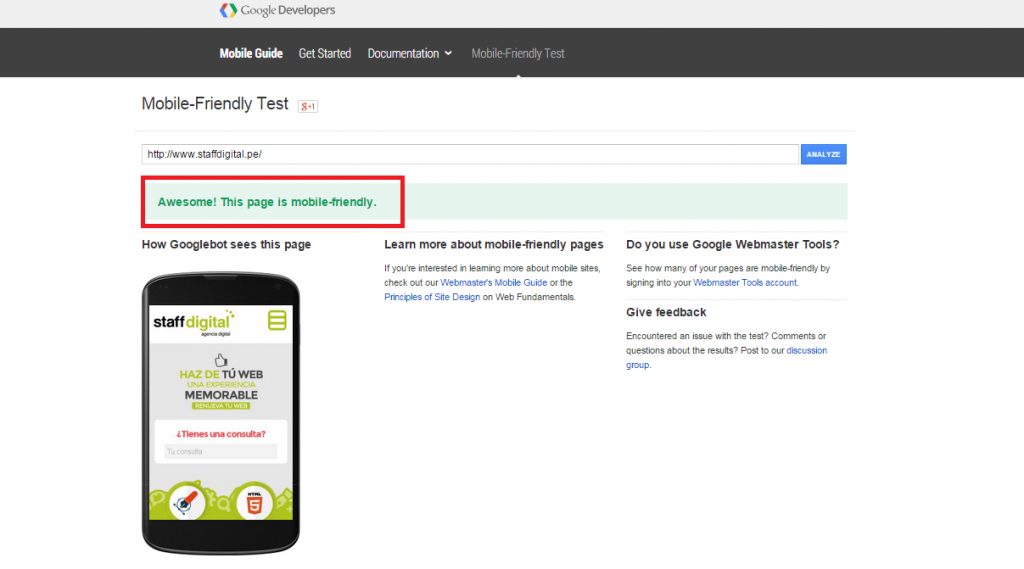Viewport: 1024px width, 569px height.
Task: Open Principles of Site Design link
Action: point(432,297)
